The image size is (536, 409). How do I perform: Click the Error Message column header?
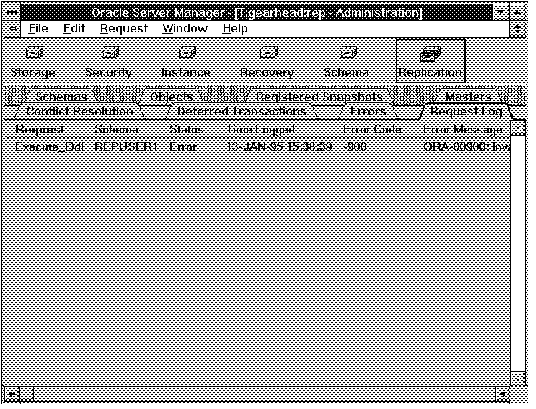tap(463, 130)
